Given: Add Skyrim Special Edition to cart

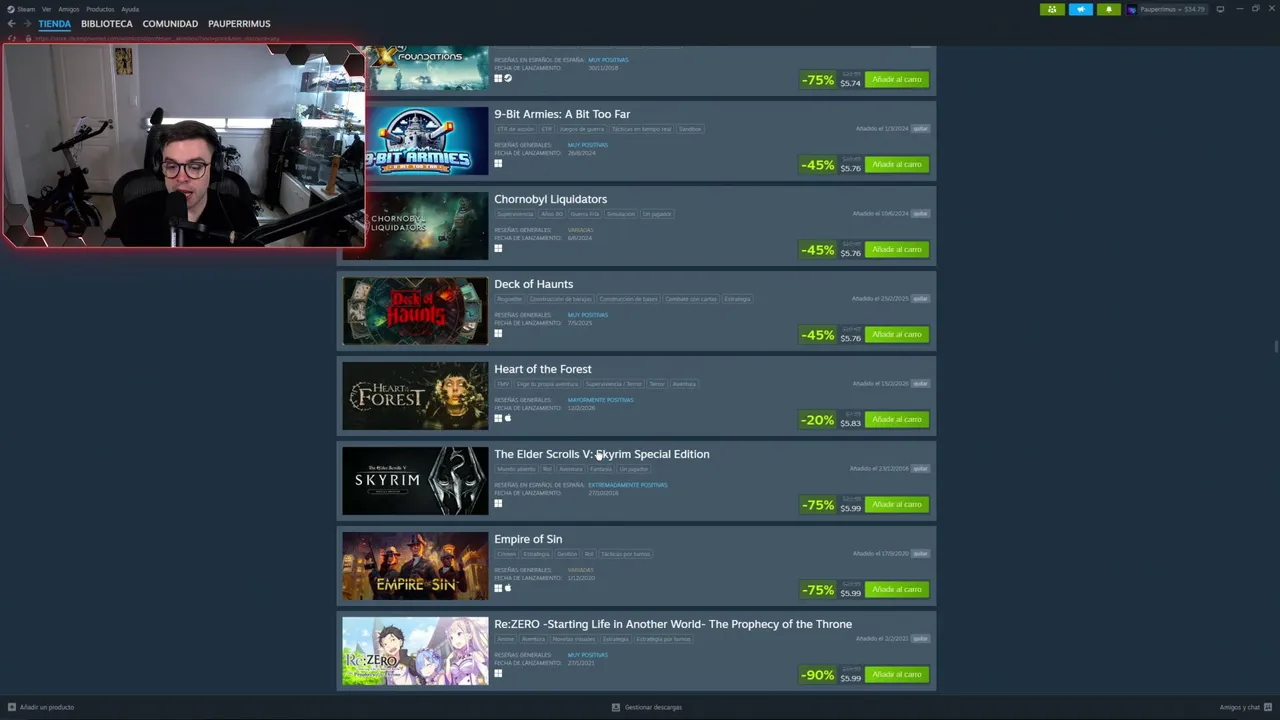Looking at the screenshot, I should (897, 504).
